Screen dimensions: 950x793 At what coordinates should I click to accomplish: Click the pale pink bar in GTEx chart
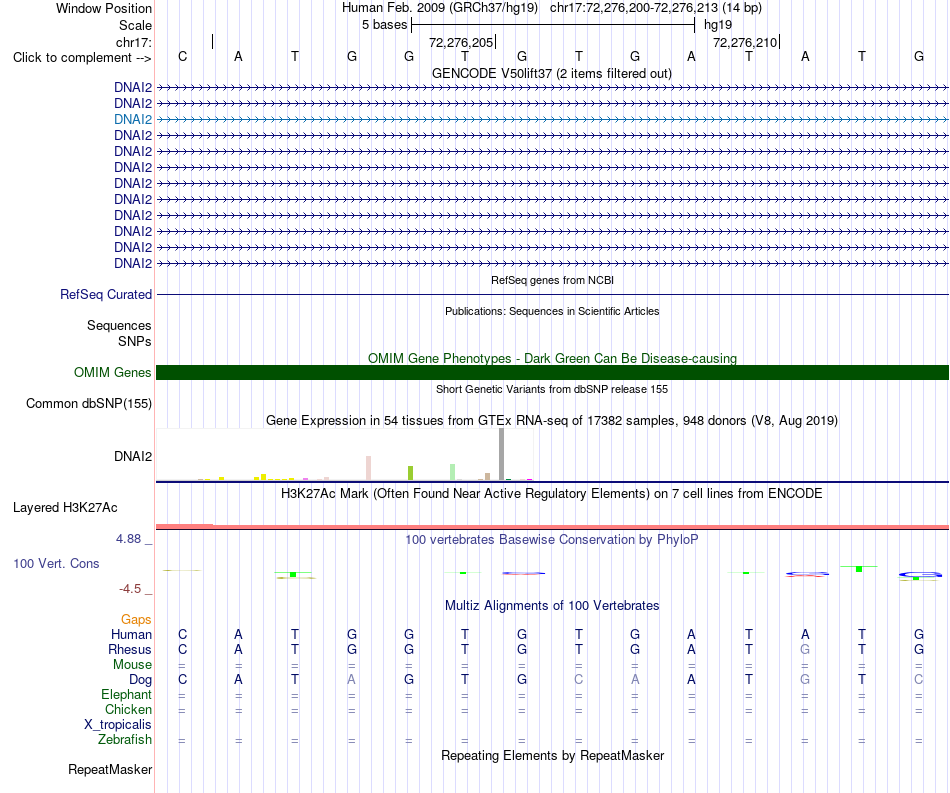click(x=368, y=468)
